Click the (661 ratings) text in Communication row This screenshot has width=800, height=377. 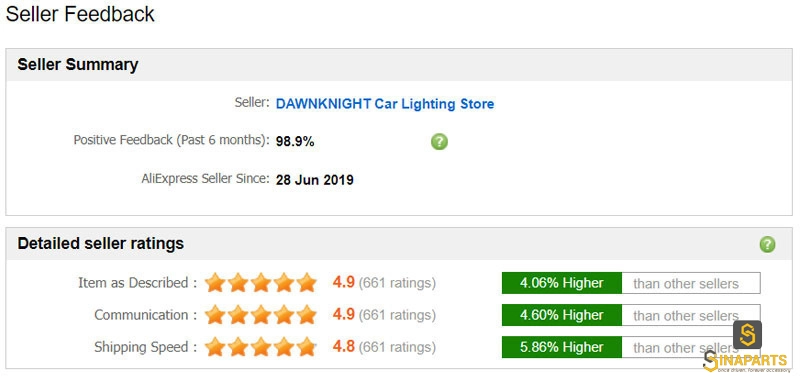397,315
